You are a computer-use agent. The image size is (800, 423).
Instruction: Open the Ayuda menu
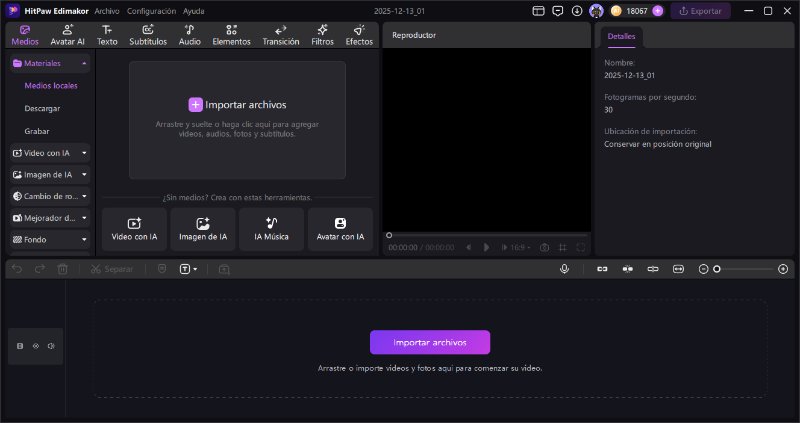pos(193,11)
